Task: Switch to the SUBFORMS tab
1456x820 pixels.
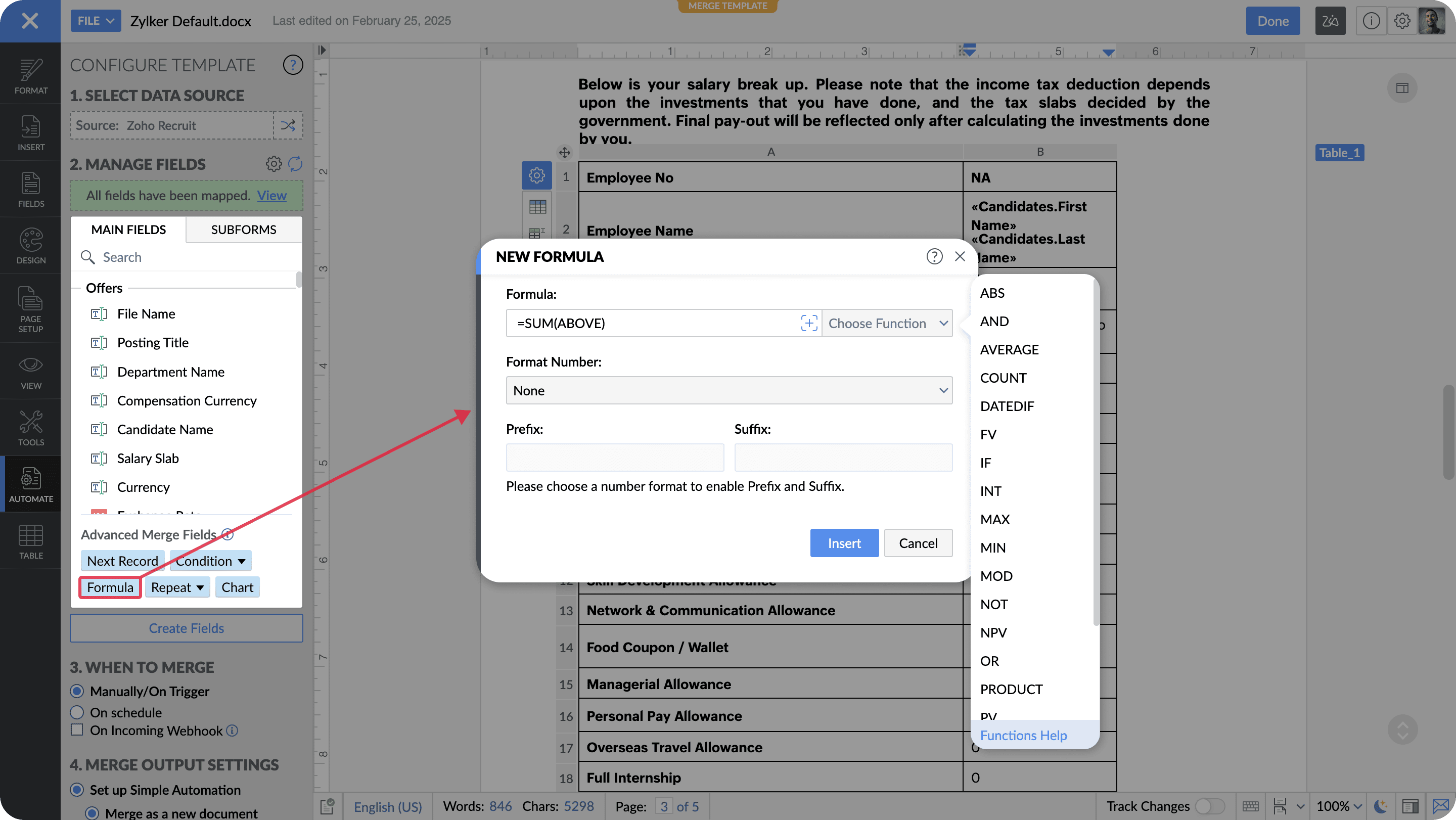Action: click(x=244, y=230)
